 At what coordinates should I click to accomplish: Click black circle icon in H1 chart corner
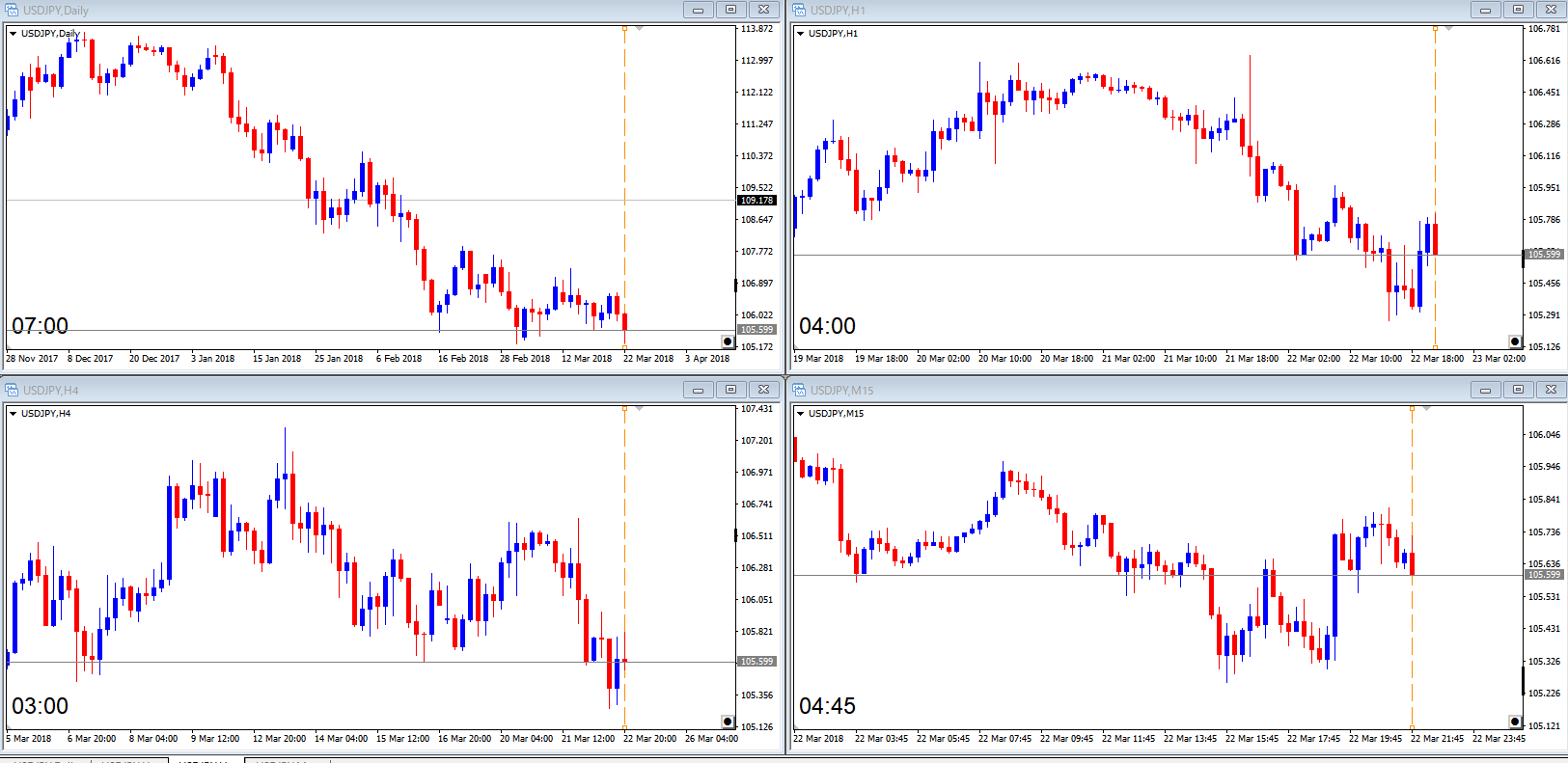(x=1515, y=341)
